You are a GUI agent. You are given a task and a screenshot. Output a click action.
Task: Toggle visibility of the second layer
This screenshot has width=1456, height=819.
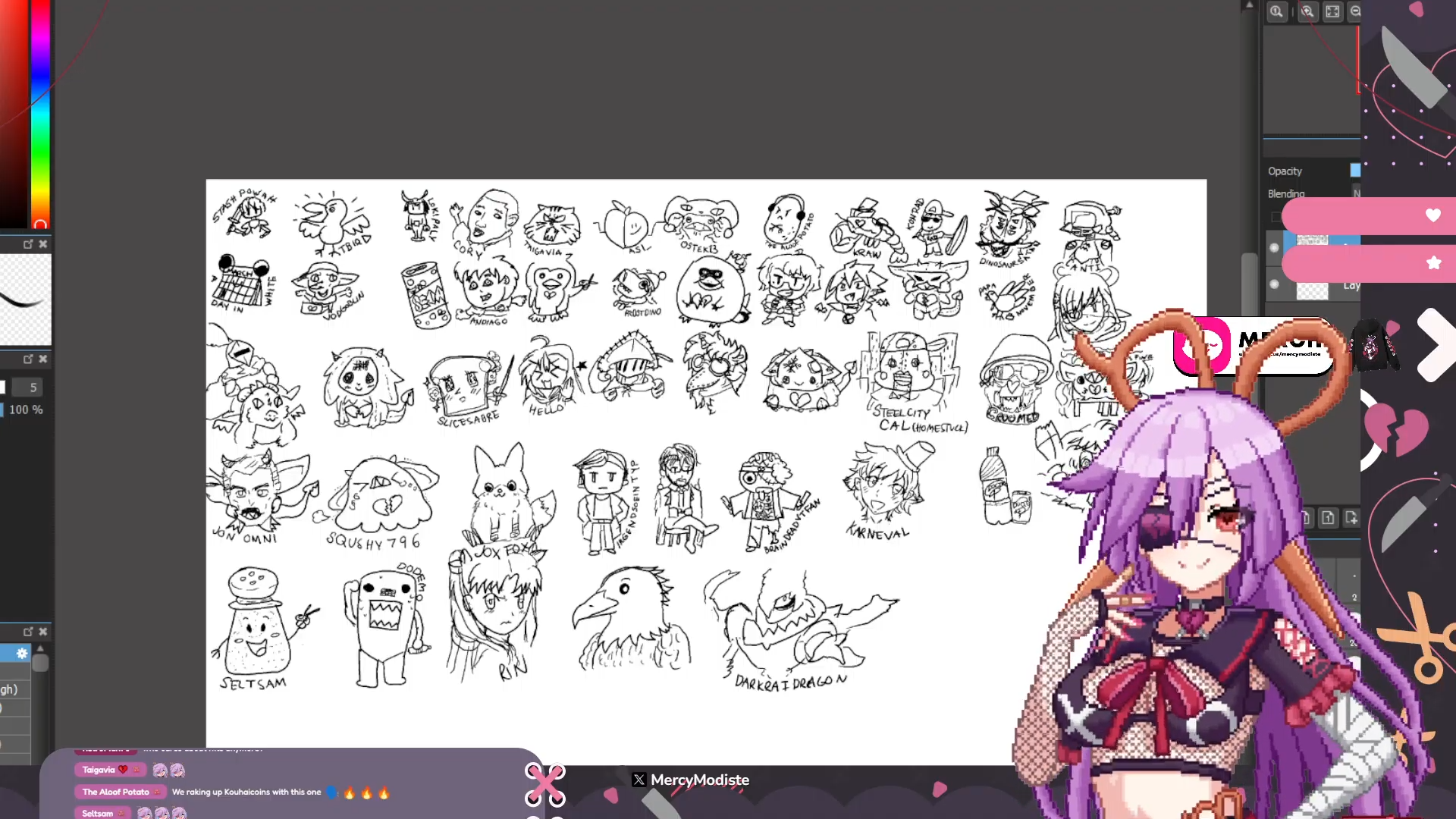[1274, 284]
